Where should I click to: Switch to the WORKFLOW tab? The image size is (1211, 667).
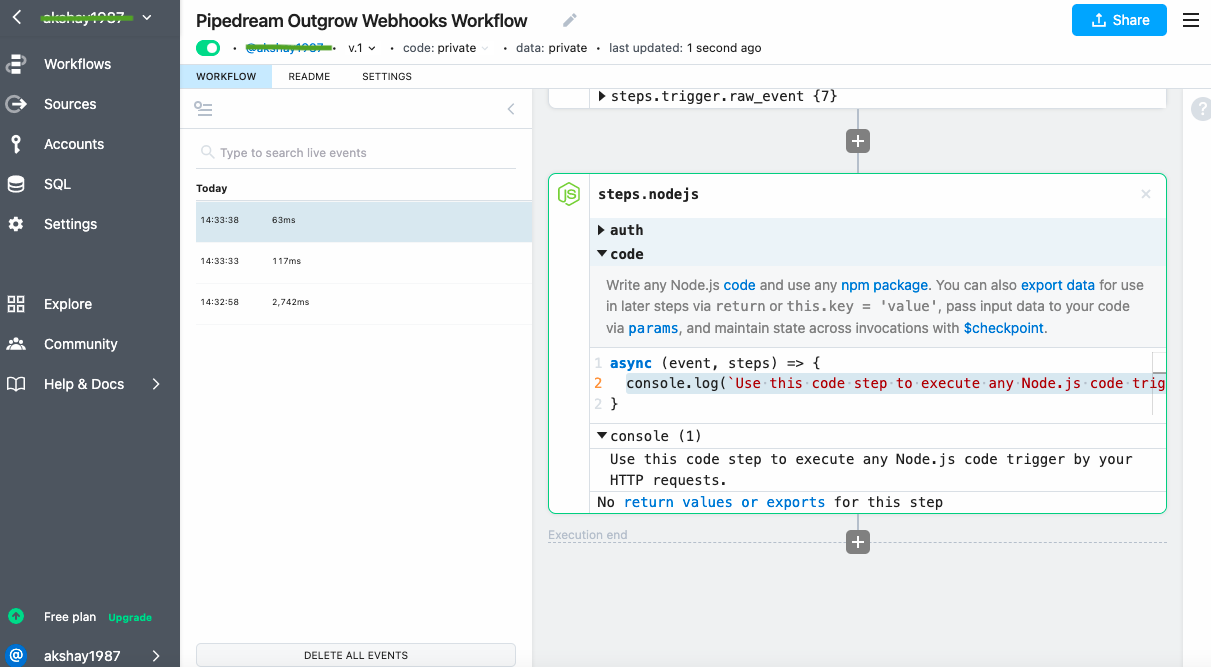[x=226, y=76]
